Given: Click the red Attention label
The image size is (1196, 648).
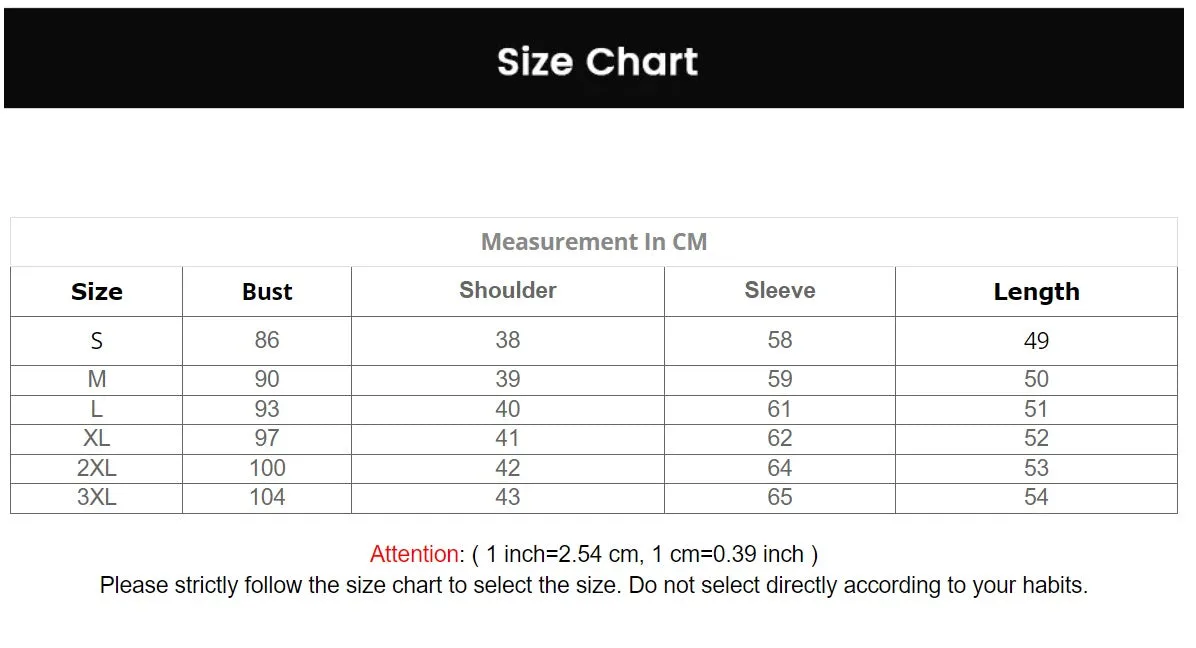Looking at the screenshot, I should point(414,554).
